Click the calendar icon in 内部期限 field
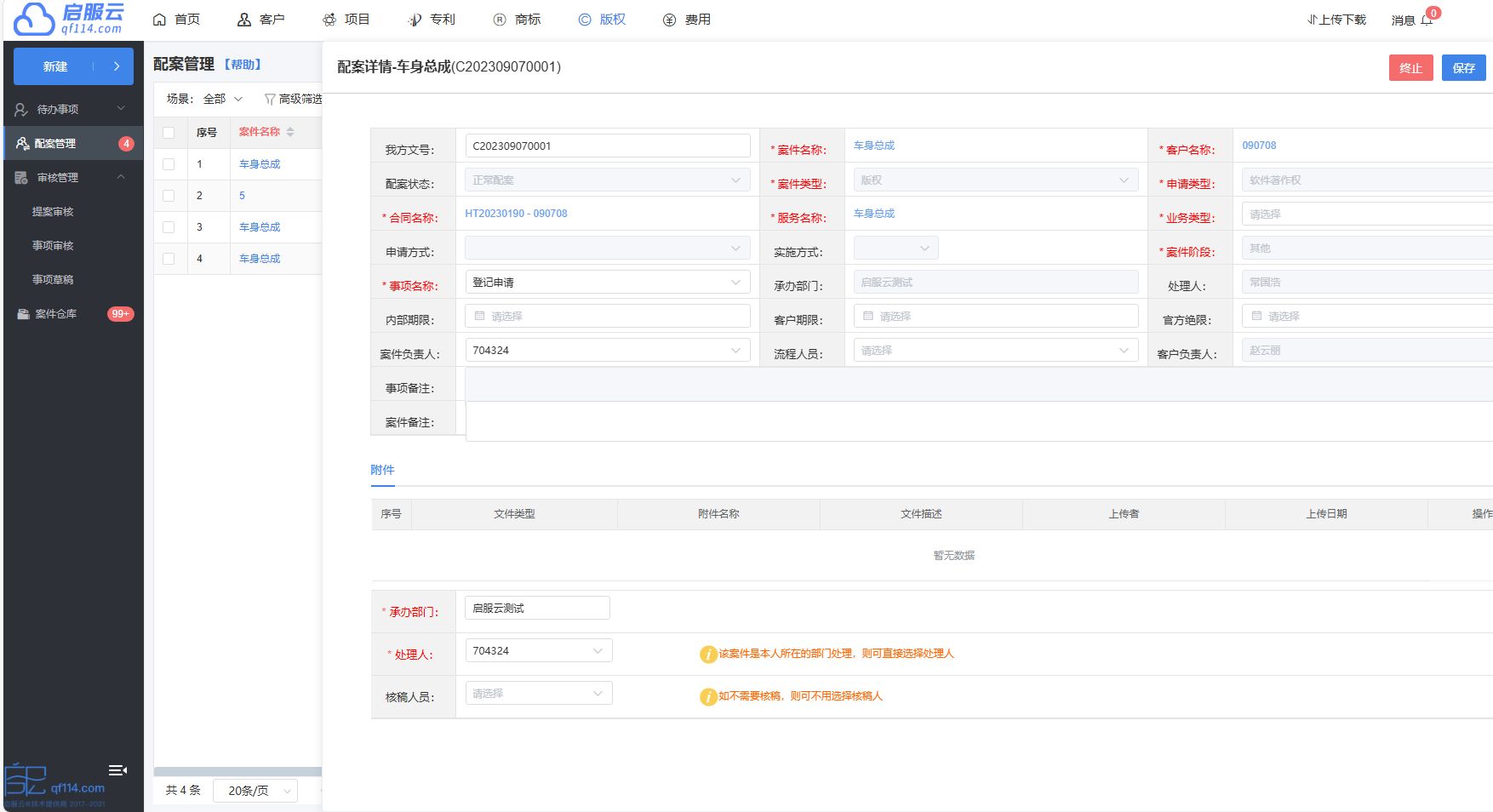 tap(479, 316)
